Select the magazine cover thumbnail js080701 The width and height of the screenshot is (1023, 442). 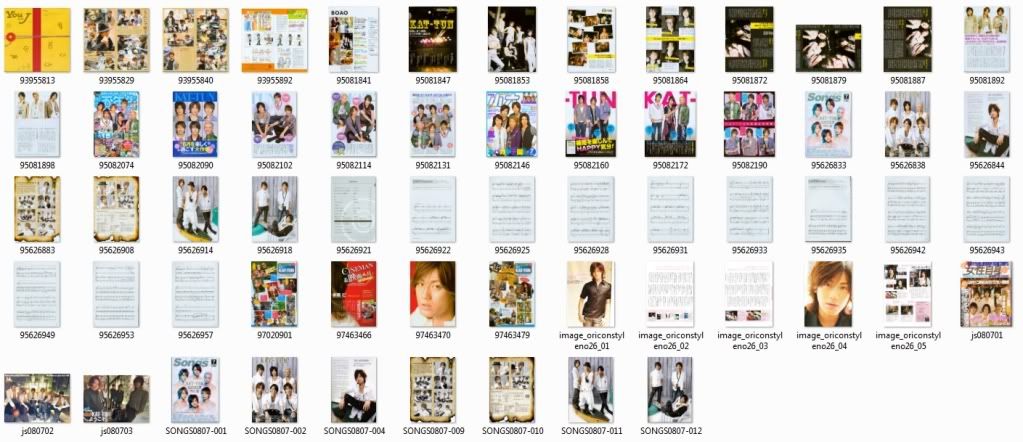tap(986, 294)
